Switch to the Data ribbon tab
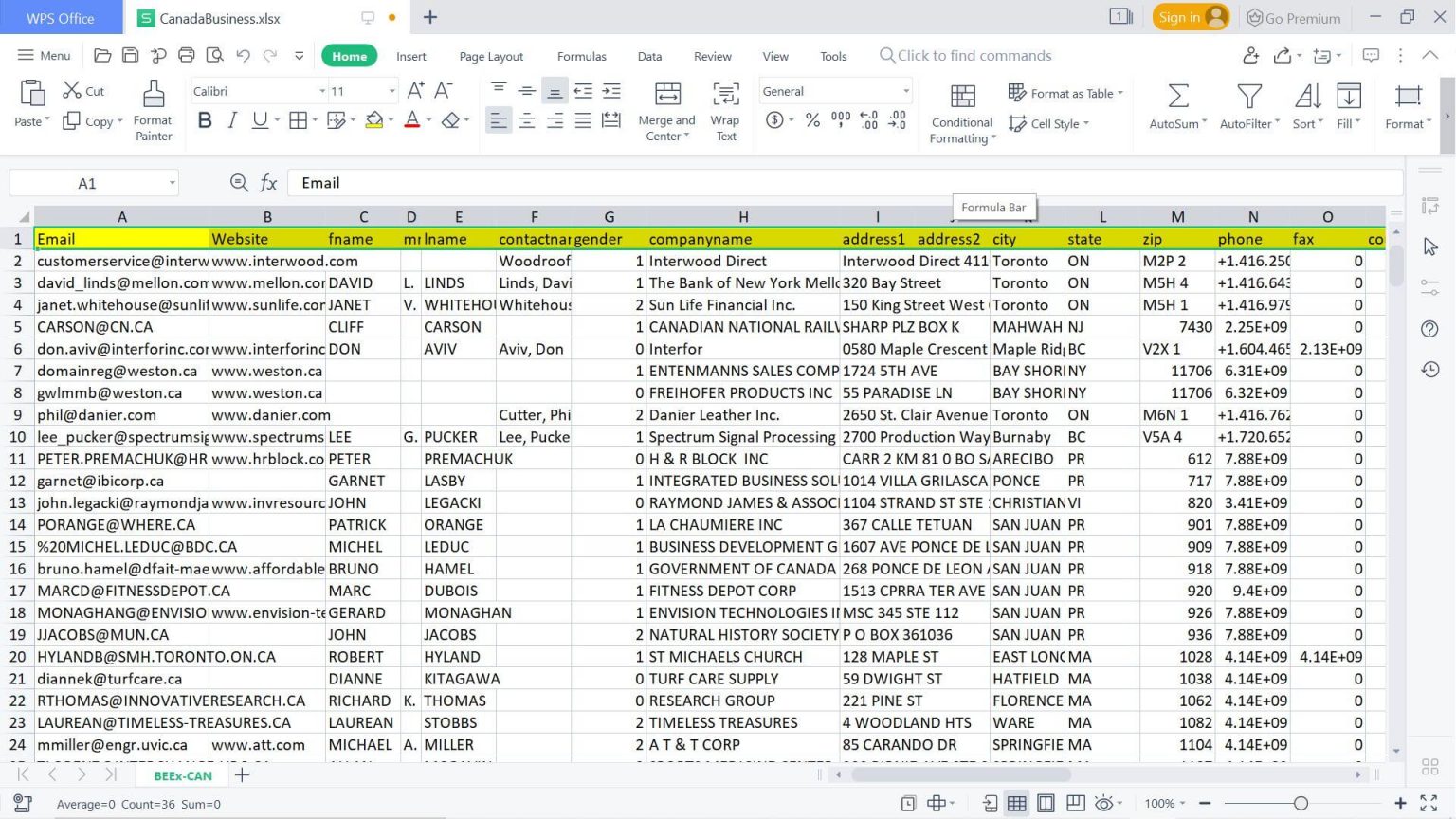This screenshot has width=1456, height=819. (649, 56)
